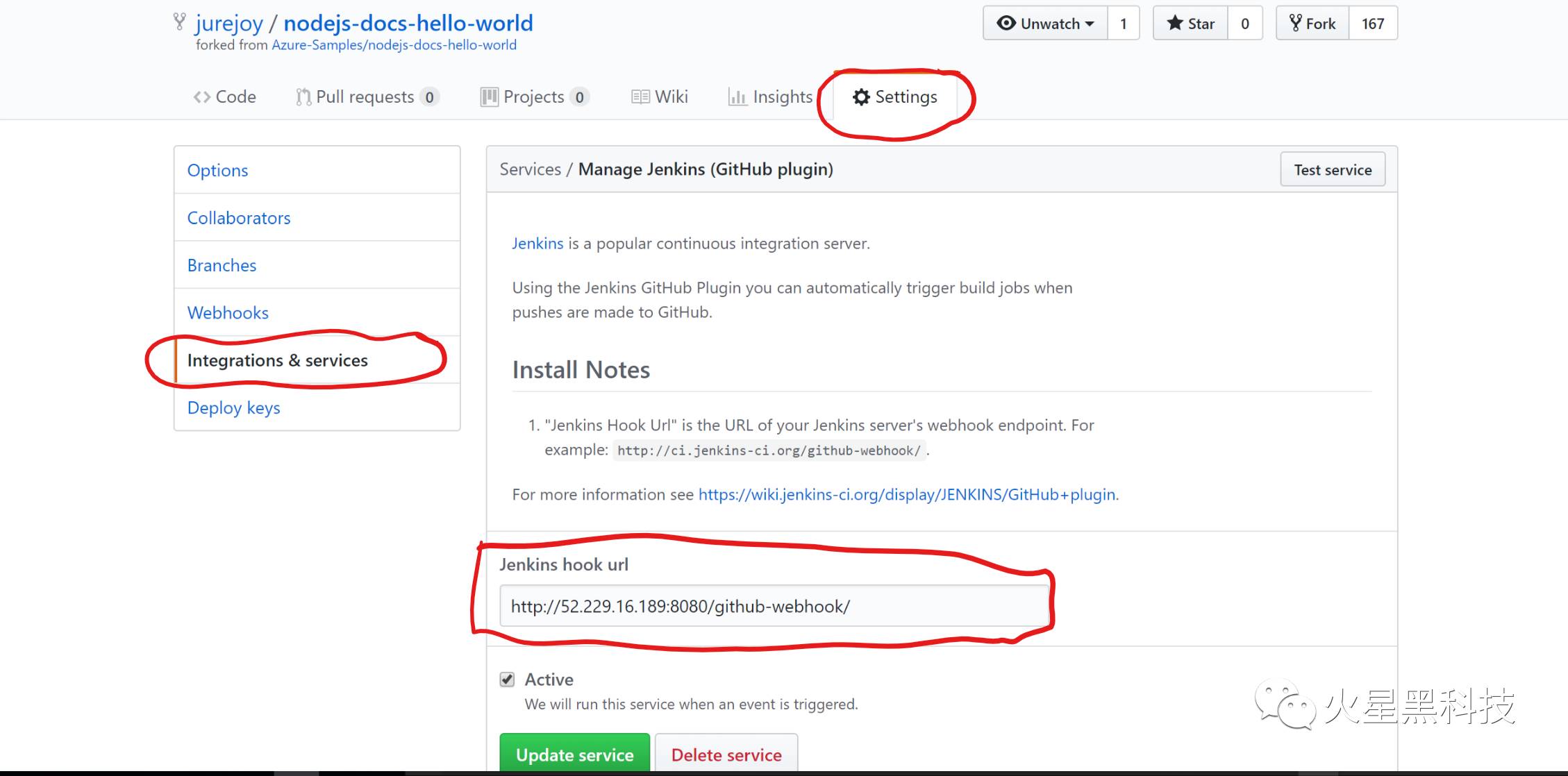Select the Integrations & services menu item
The width and height of the screenshot is (1568, 776).
click(x=277, y=360)
